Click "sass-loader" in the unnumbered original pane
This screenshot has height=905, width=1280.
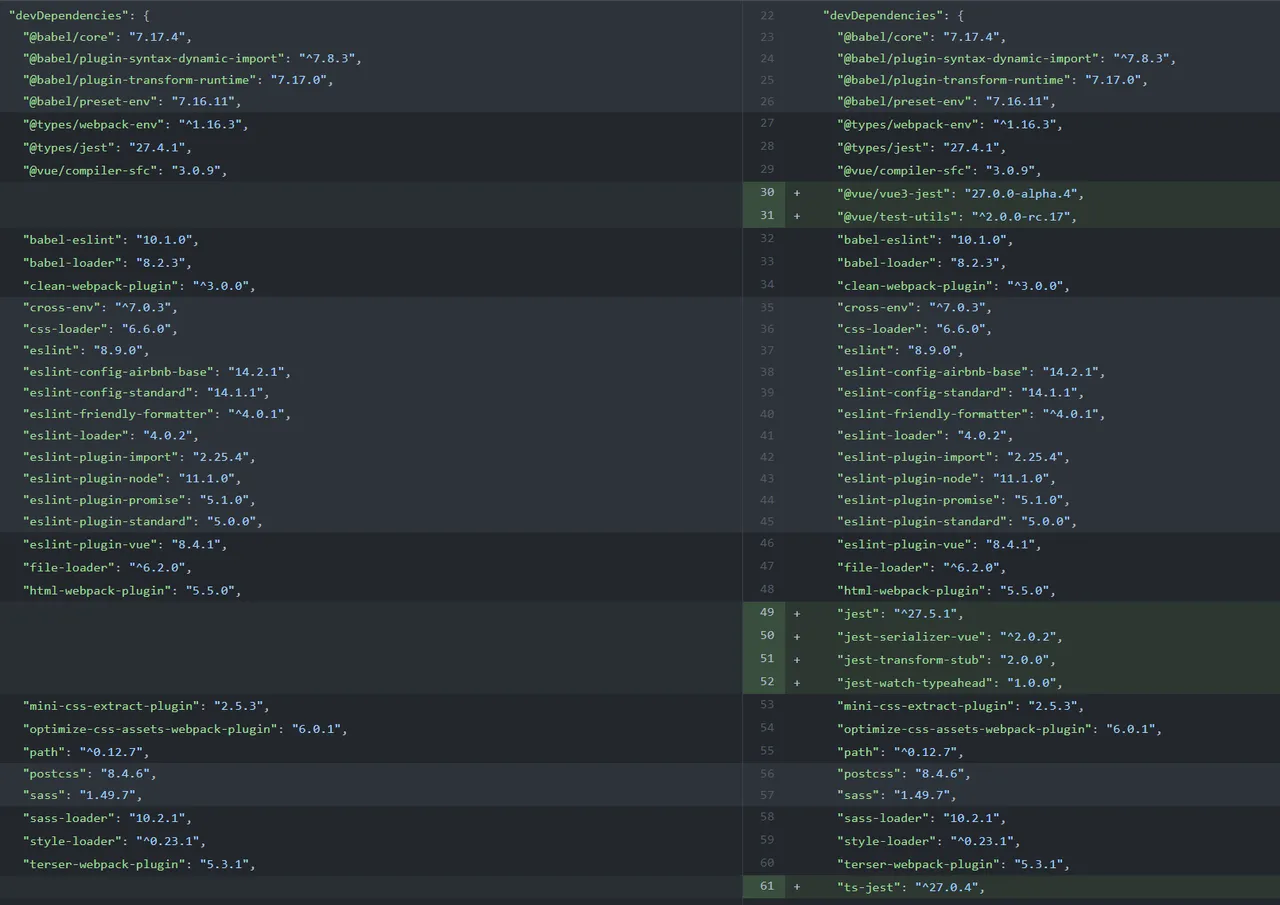pos(69,818)
